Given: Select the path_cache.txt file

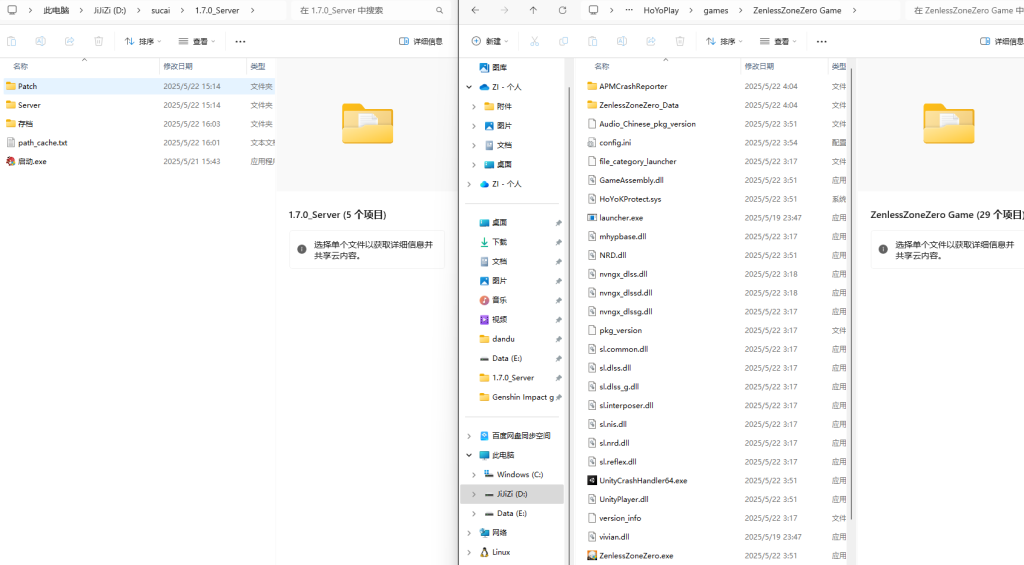Looking at the screenshot, I should tap(138, 142).
